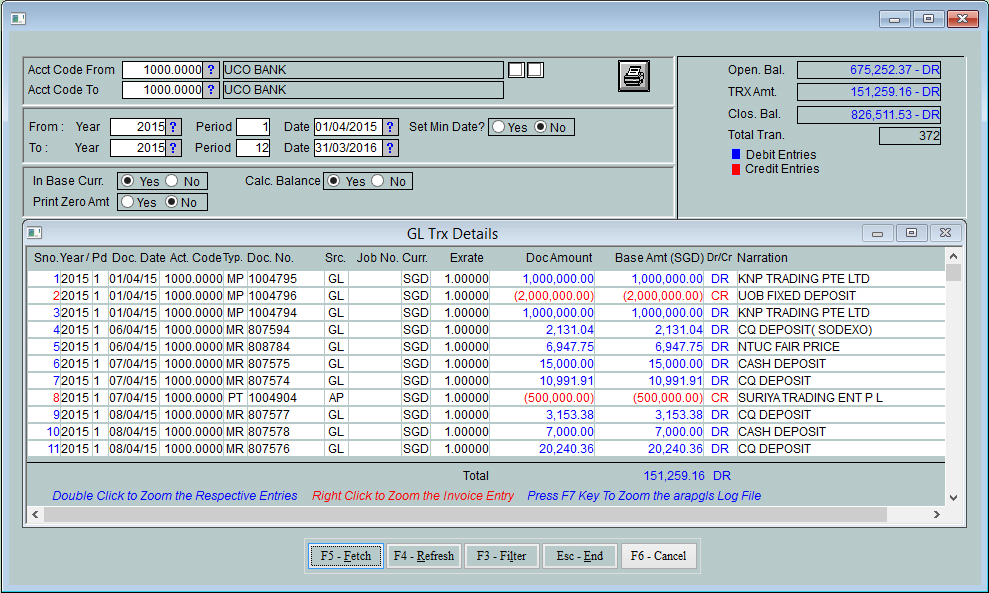Viewport: 989px width, 593px height.
Task: Click in the From Period input field
Action: pos(253,127)
